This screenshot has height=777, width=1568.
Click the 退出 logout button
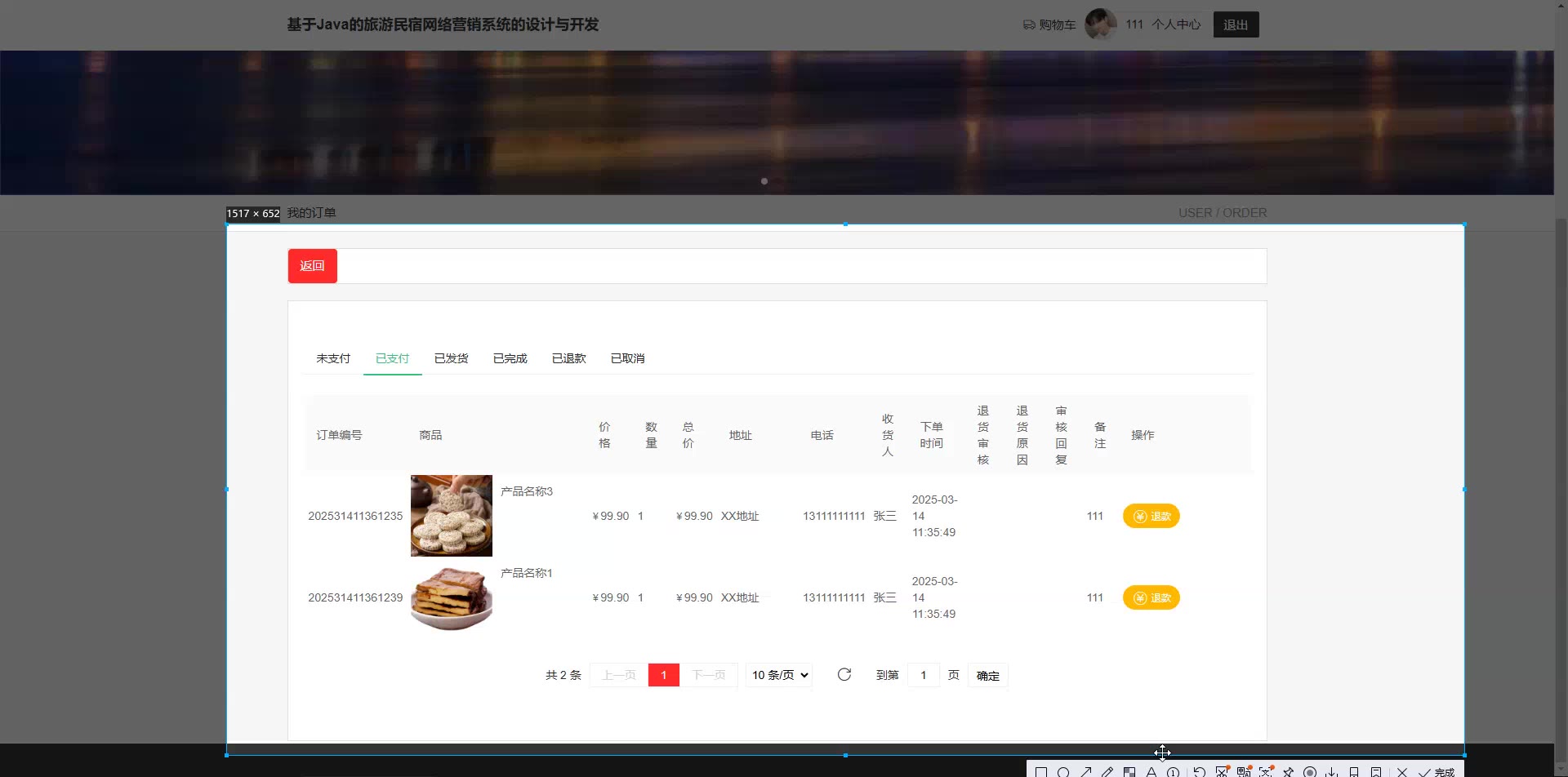coord(1236,24)
